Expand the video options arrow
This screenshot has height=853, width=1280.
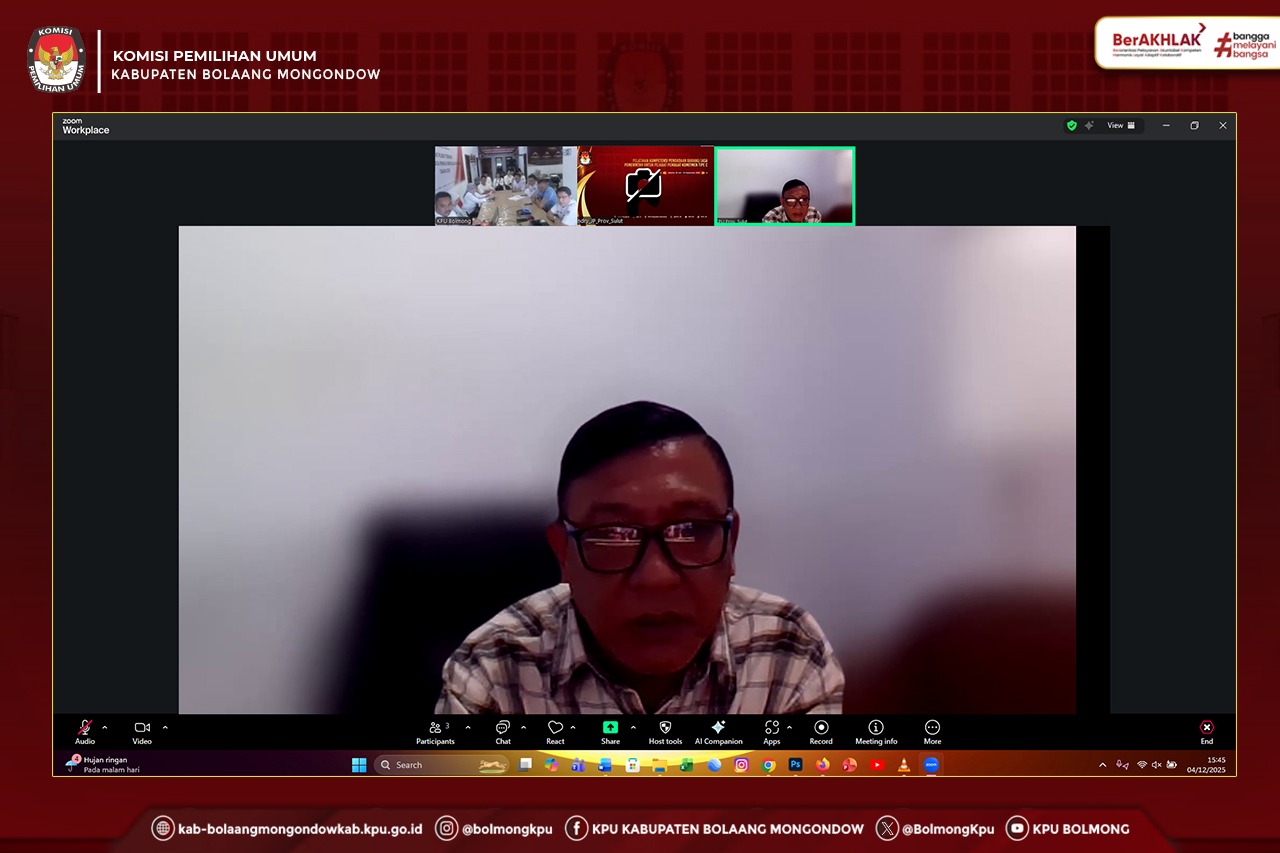[x=165, y=728]
